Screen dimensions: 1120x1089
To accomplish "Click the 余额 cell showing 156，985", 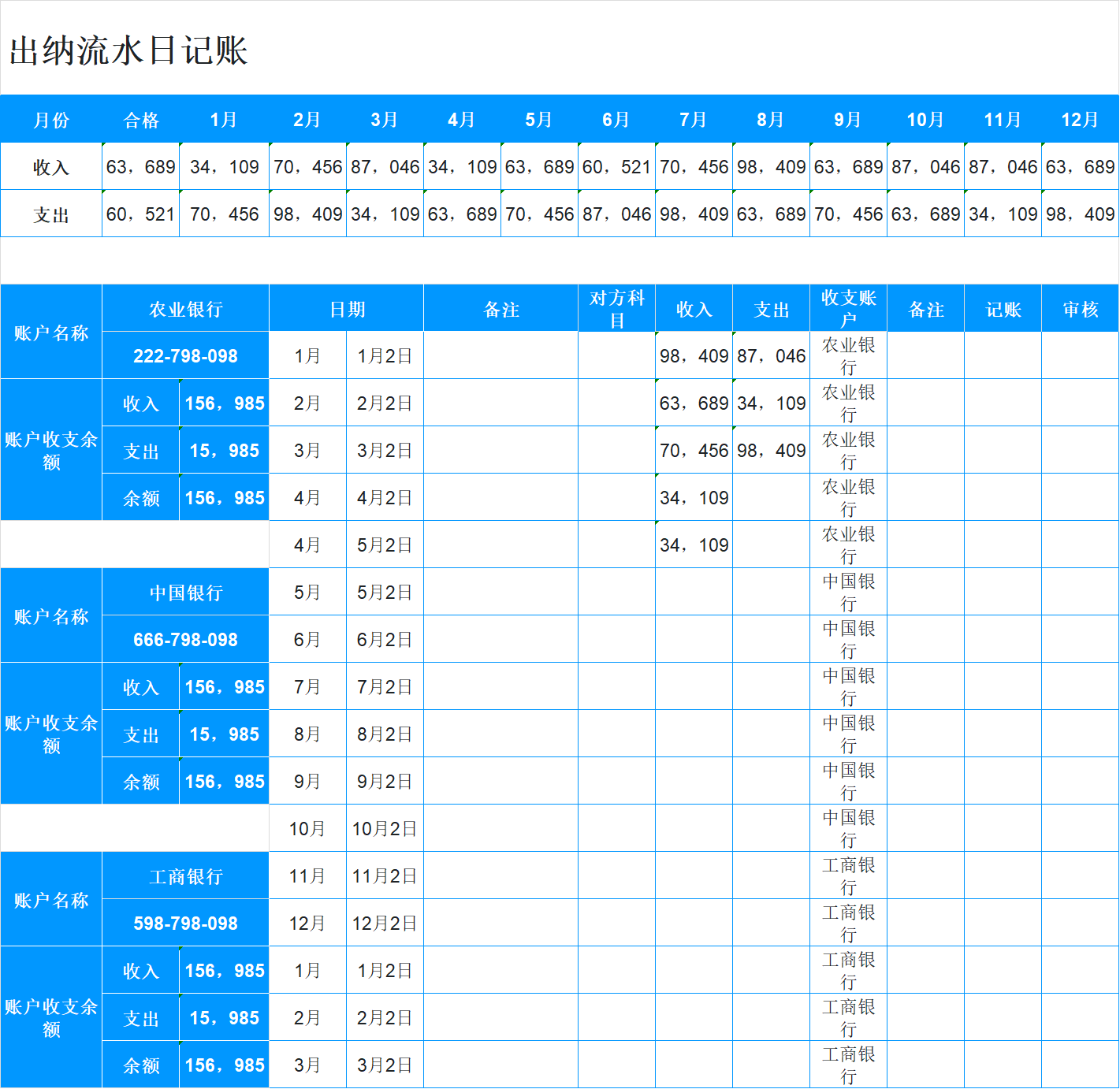I will tap(224, 497).
